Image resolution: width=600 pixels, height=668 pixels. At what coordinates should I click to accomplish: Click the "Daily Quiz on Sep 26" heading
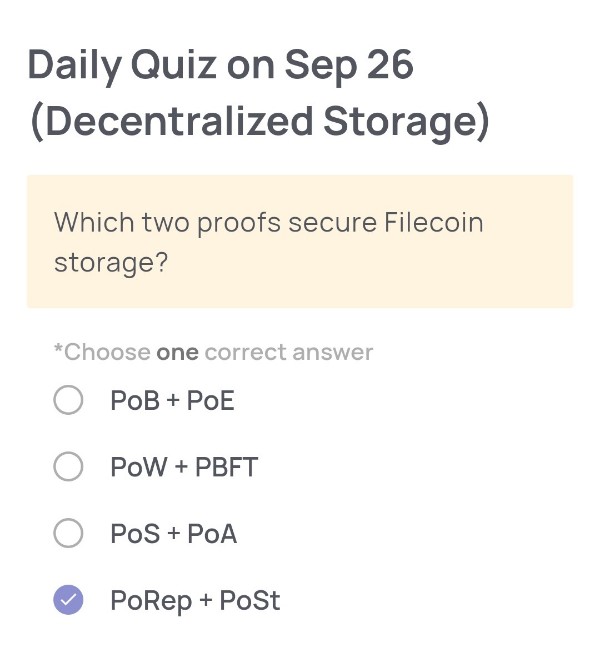220,65
